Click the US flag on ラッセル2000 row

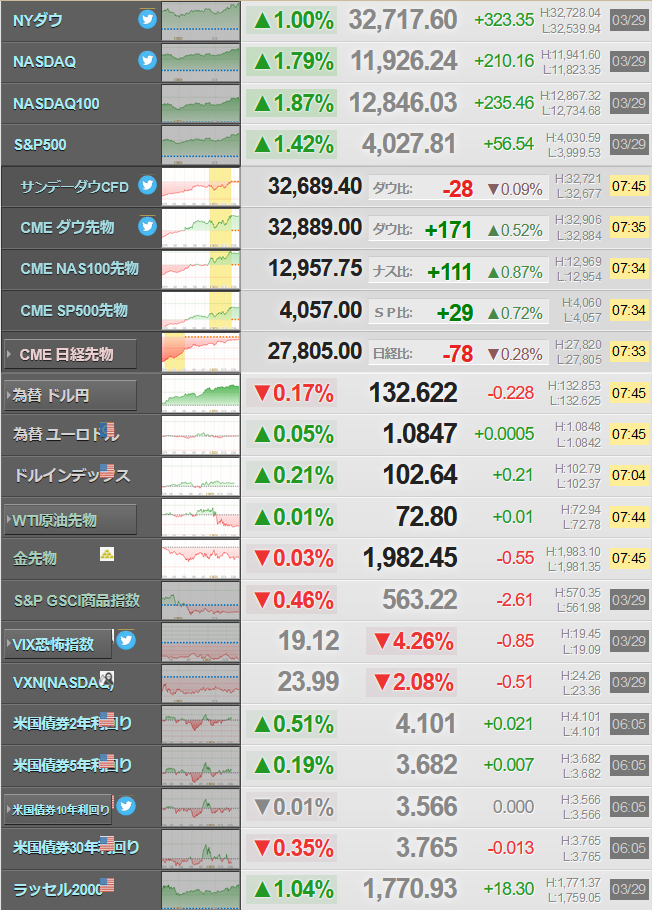(107, 884)
